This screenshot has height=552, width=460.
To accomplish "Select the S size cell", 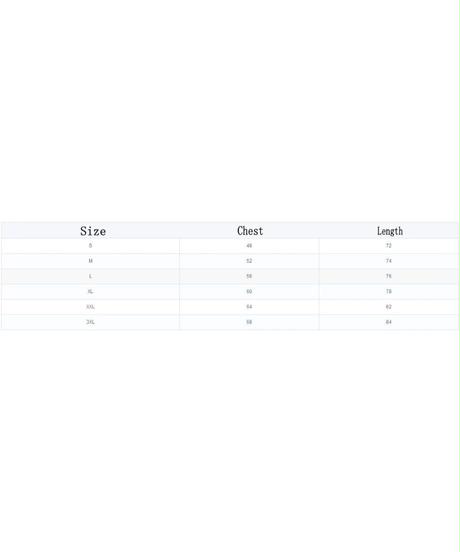I will 90,246.
